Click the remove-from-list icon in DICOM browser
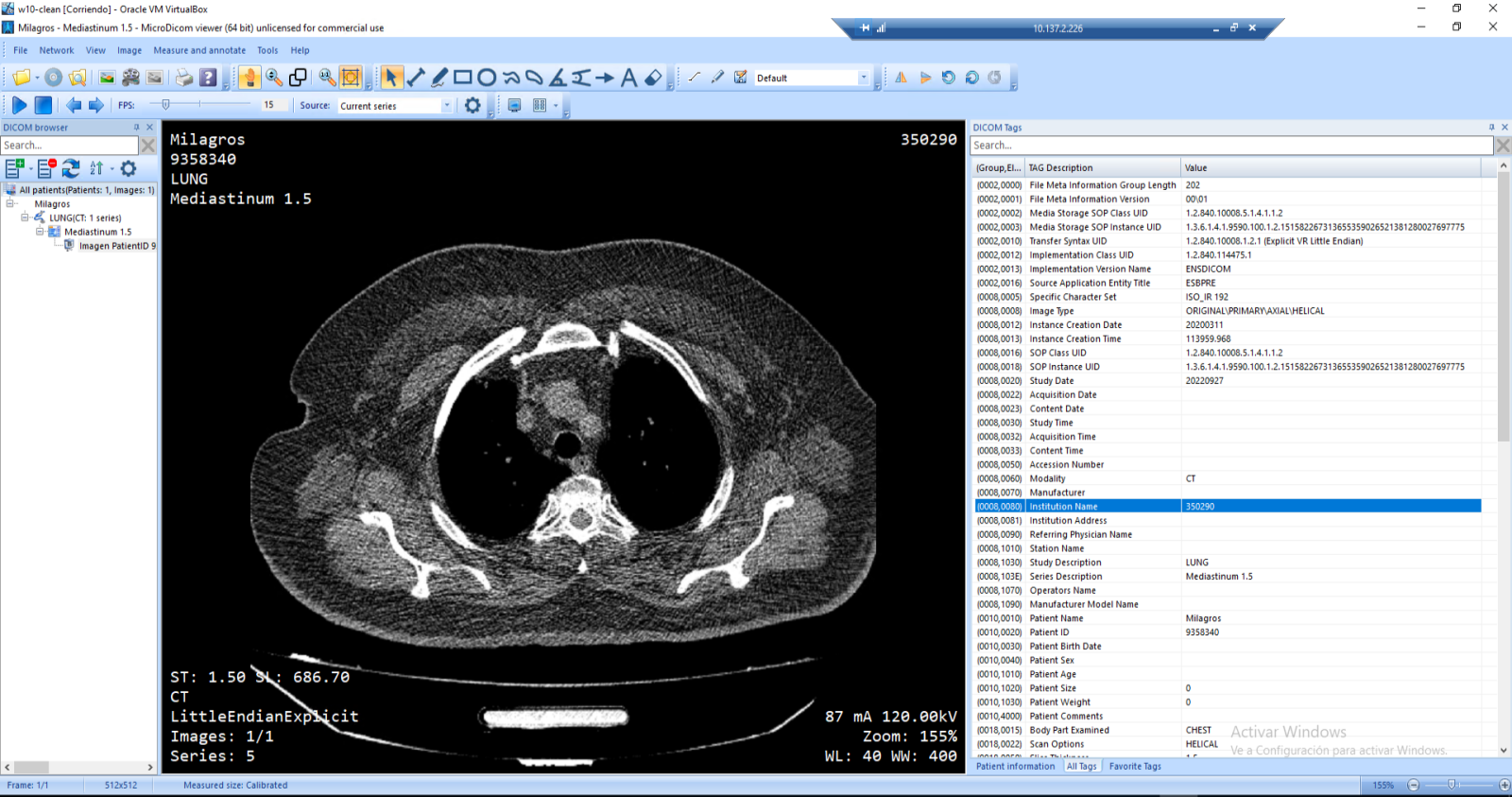This screenshot has height=797, width=1512. (x=46, y=168)
